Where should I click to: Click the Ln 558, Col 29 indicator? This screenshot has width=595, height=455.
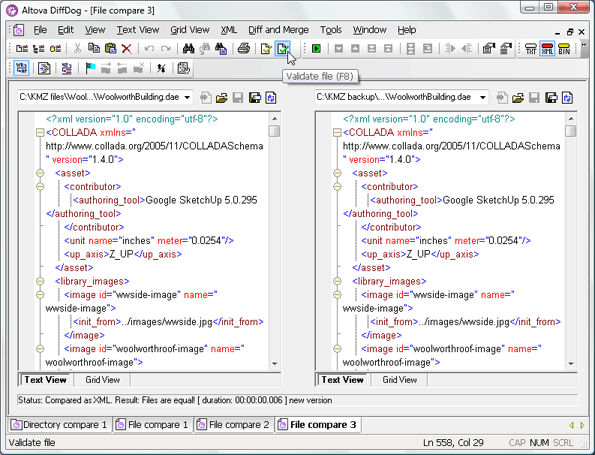pos(453,443)
